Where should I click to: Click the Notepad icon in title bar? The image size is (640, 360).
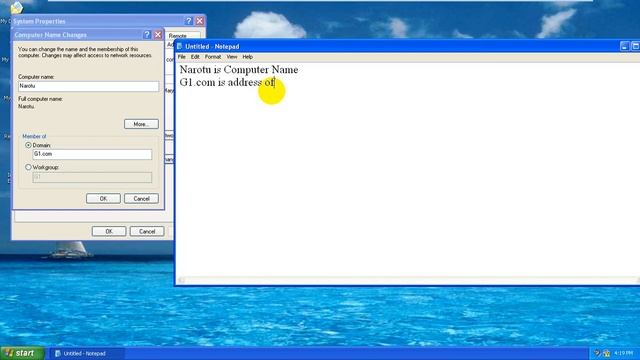180,46
